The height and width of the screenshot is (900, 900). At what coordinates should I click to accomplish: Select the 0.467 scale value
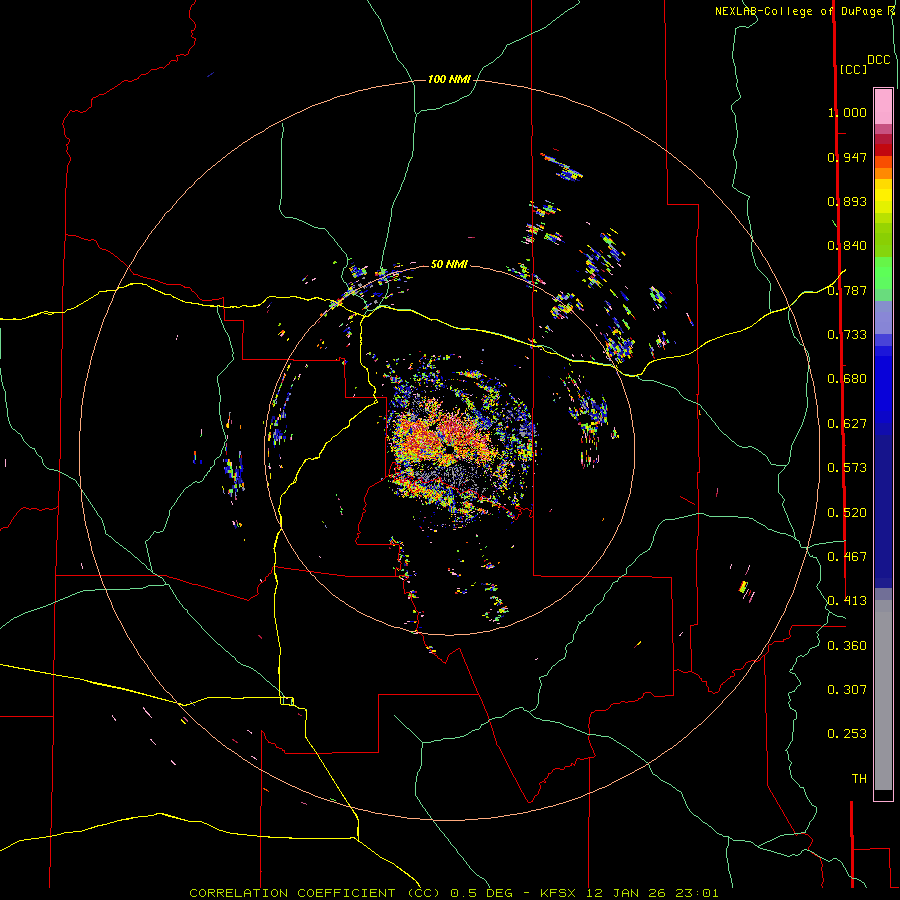coord(847,557)
